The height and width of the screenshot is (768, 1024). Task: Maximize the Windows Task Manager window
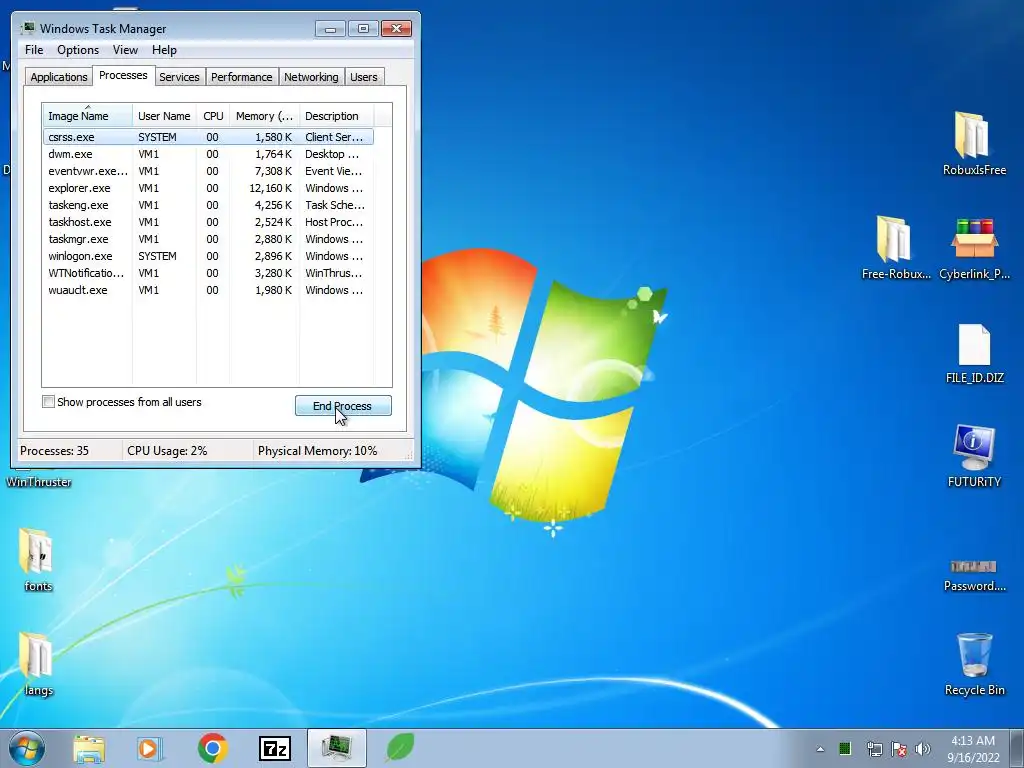coord(363,29)
